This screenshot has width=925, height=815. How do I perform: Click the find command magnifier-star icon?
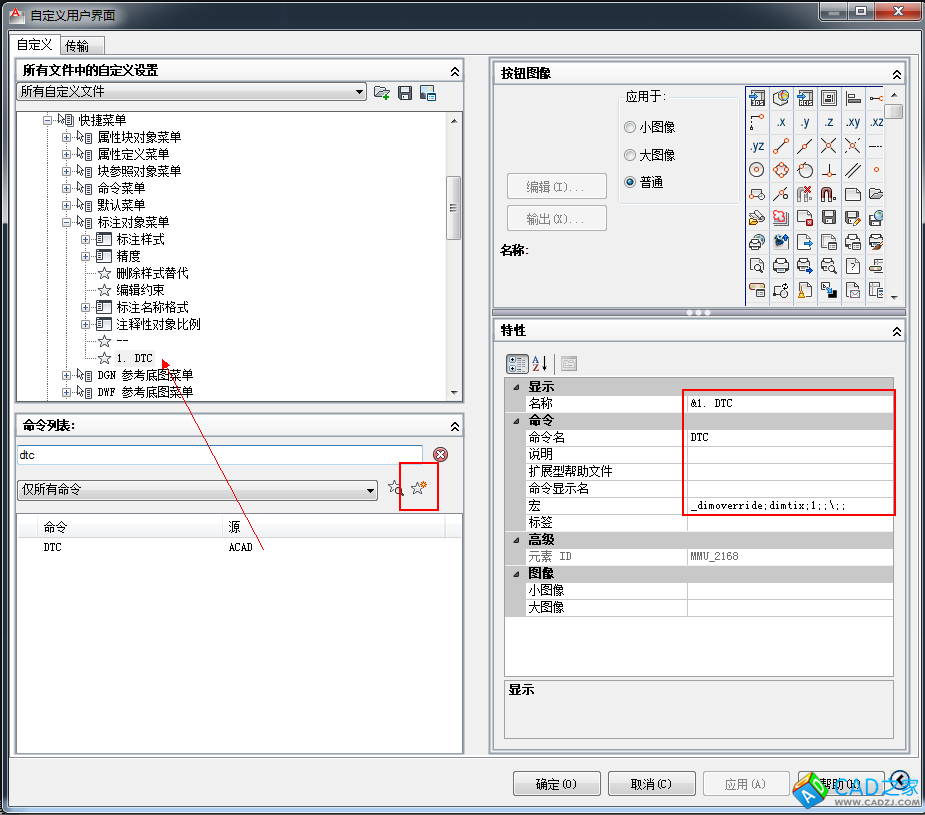pyautogui.click(x=395, y=488)
